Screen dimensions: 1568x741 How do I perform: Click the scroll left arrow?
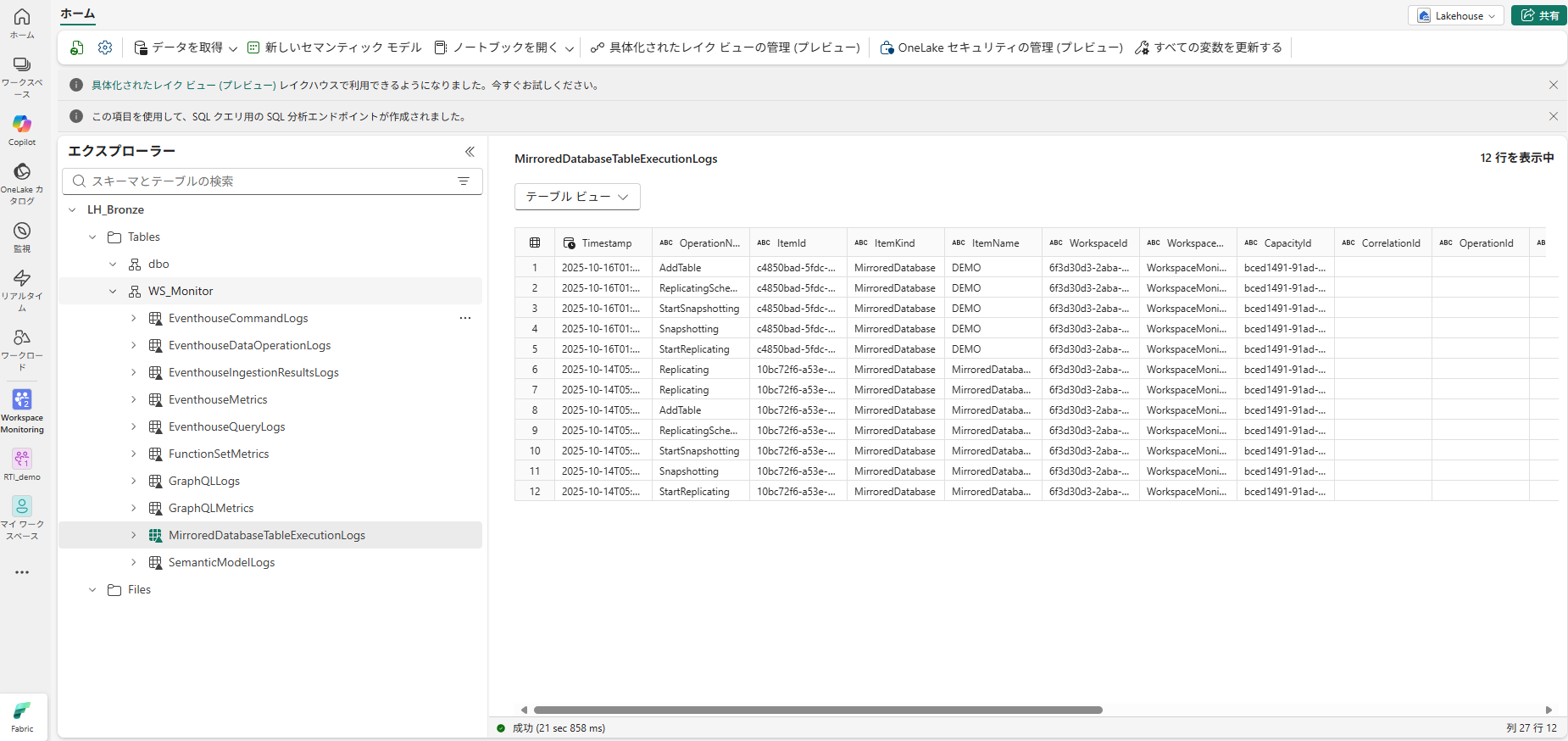pos(524,710)
